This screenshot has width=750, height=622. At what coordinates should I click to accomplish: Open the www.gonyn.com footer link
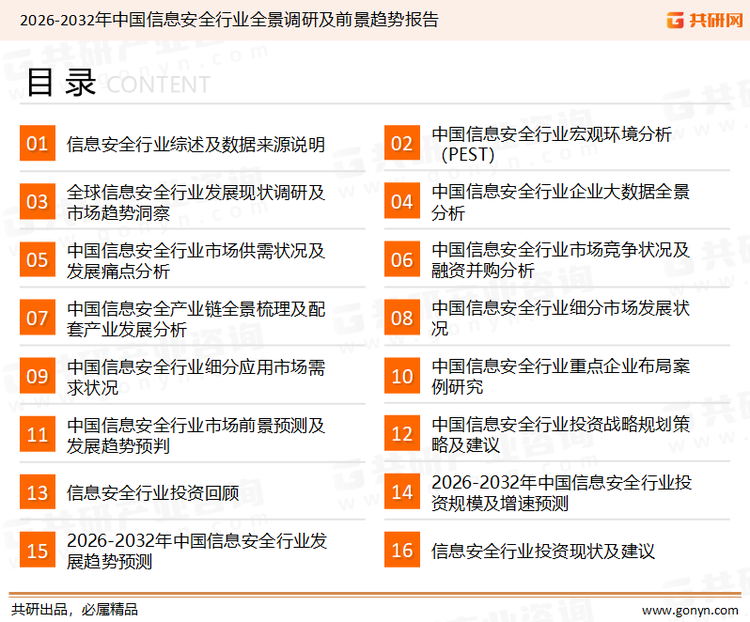[x=690, y=611]
